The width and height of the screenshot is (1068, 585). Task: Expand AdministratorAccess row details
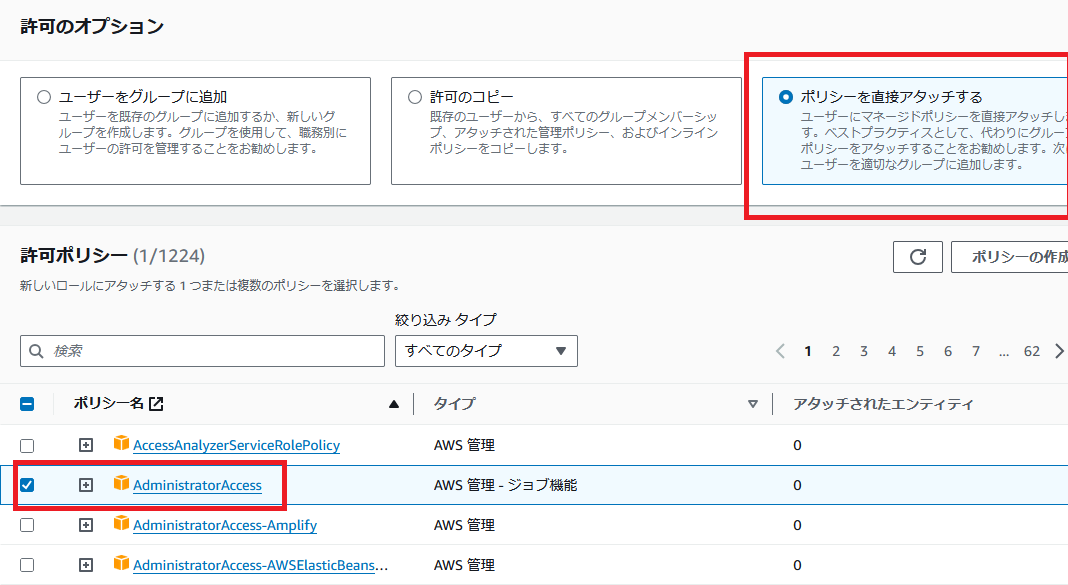coord(86,485)
